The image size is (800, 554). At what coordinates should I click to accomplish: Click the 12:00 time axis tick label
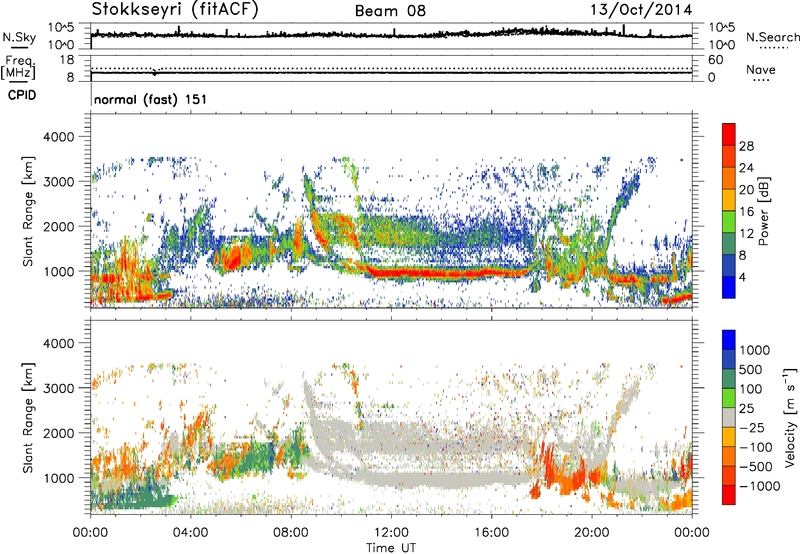391,533
